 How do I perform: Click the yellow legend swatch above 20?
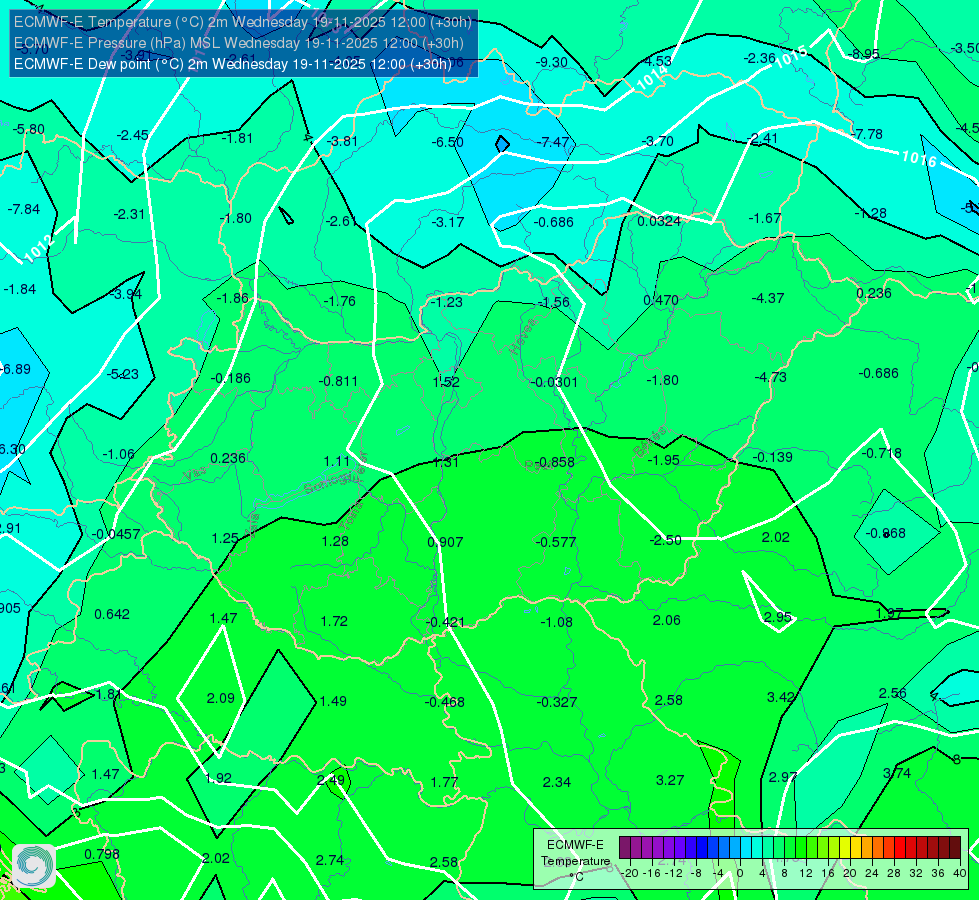pyautogui.click(x=845, y=848)
